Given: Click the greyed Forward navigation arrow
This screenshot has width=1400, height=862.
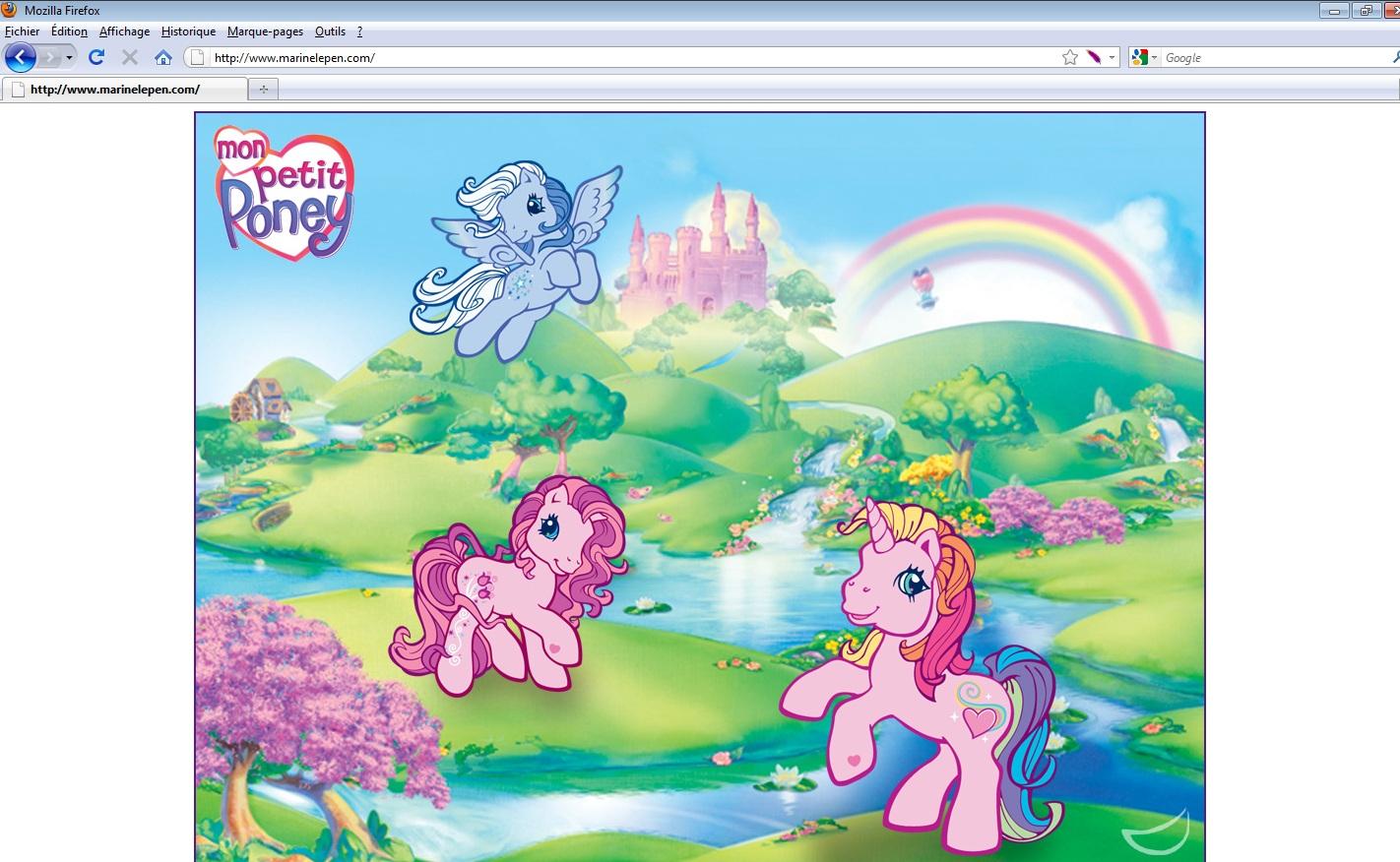Looking at the screenshot, I should click(x=50, y=57).
